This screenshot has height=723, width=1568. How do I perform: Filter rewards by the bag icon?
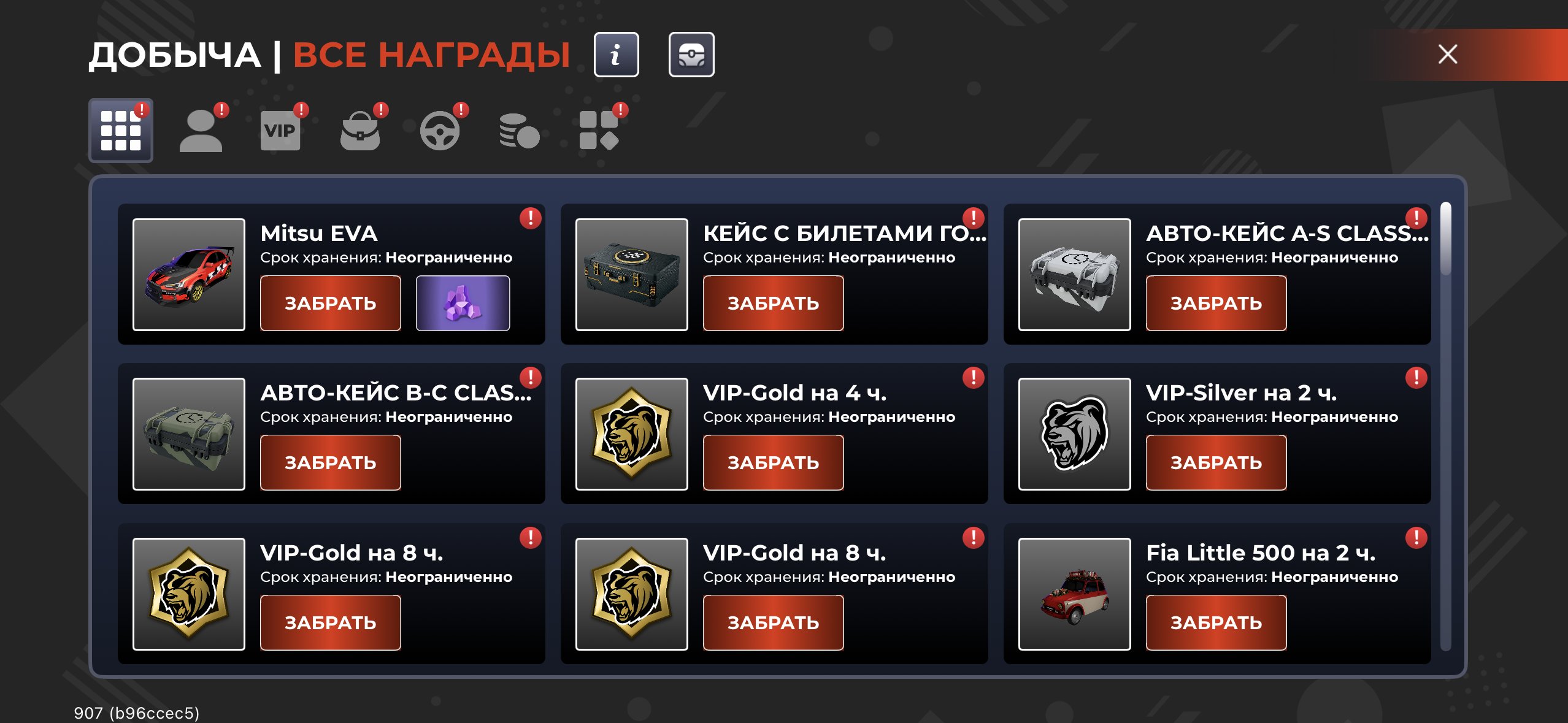(x=360, y=130)
